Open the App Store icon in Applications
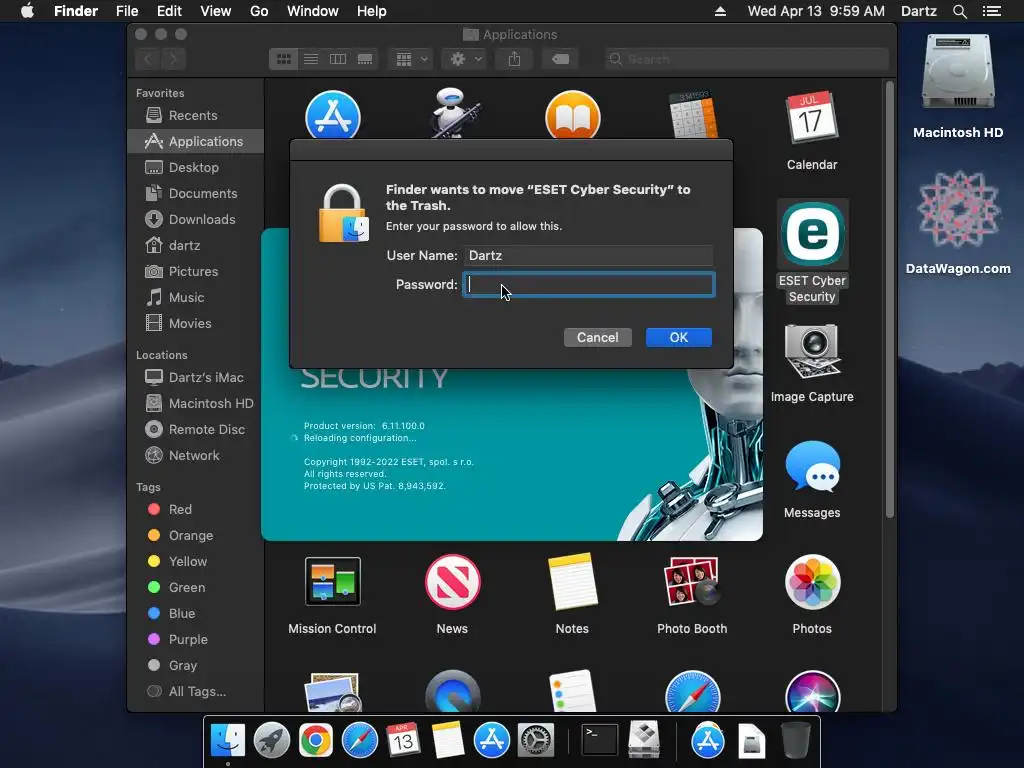Image resolution: width=1024 pixels, height=768 pixels. click(x=333, y=115)
